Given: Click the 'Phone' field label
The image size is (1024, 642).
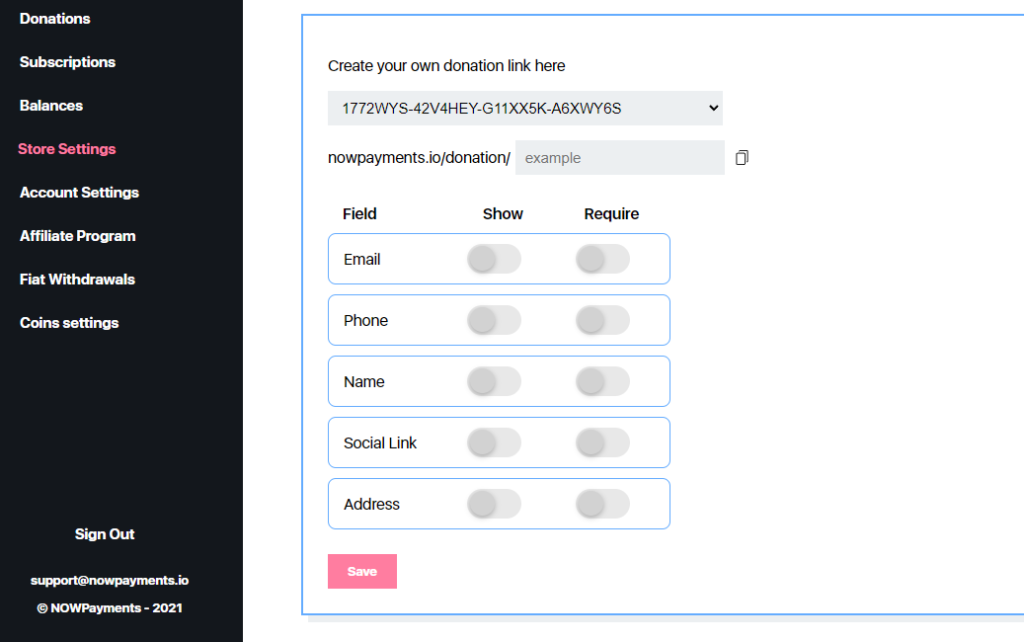Looking at the screenshot, I should [366, 321].
